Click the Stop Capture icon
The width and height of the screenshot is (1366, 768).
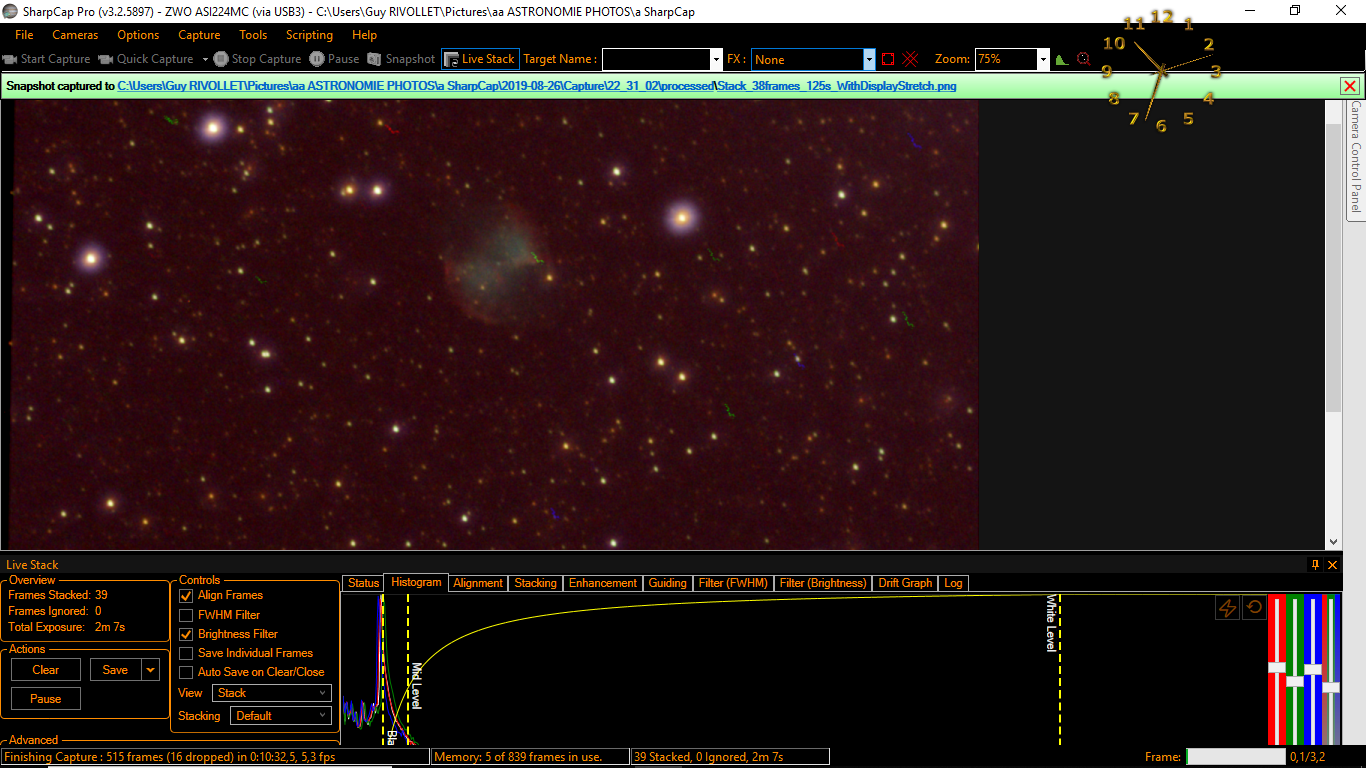pyautogui.click(x=221, y=59)
